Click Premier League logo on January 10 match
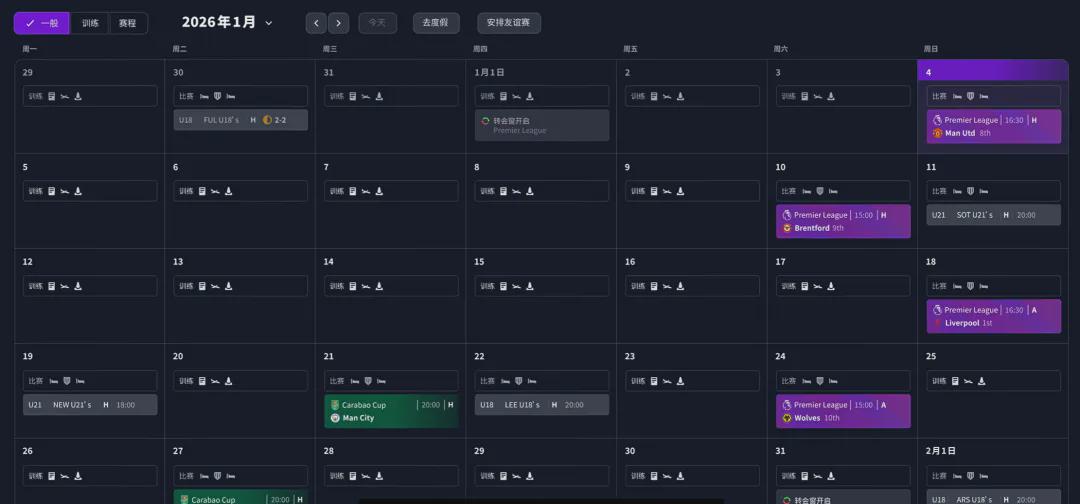 point(787,215)
